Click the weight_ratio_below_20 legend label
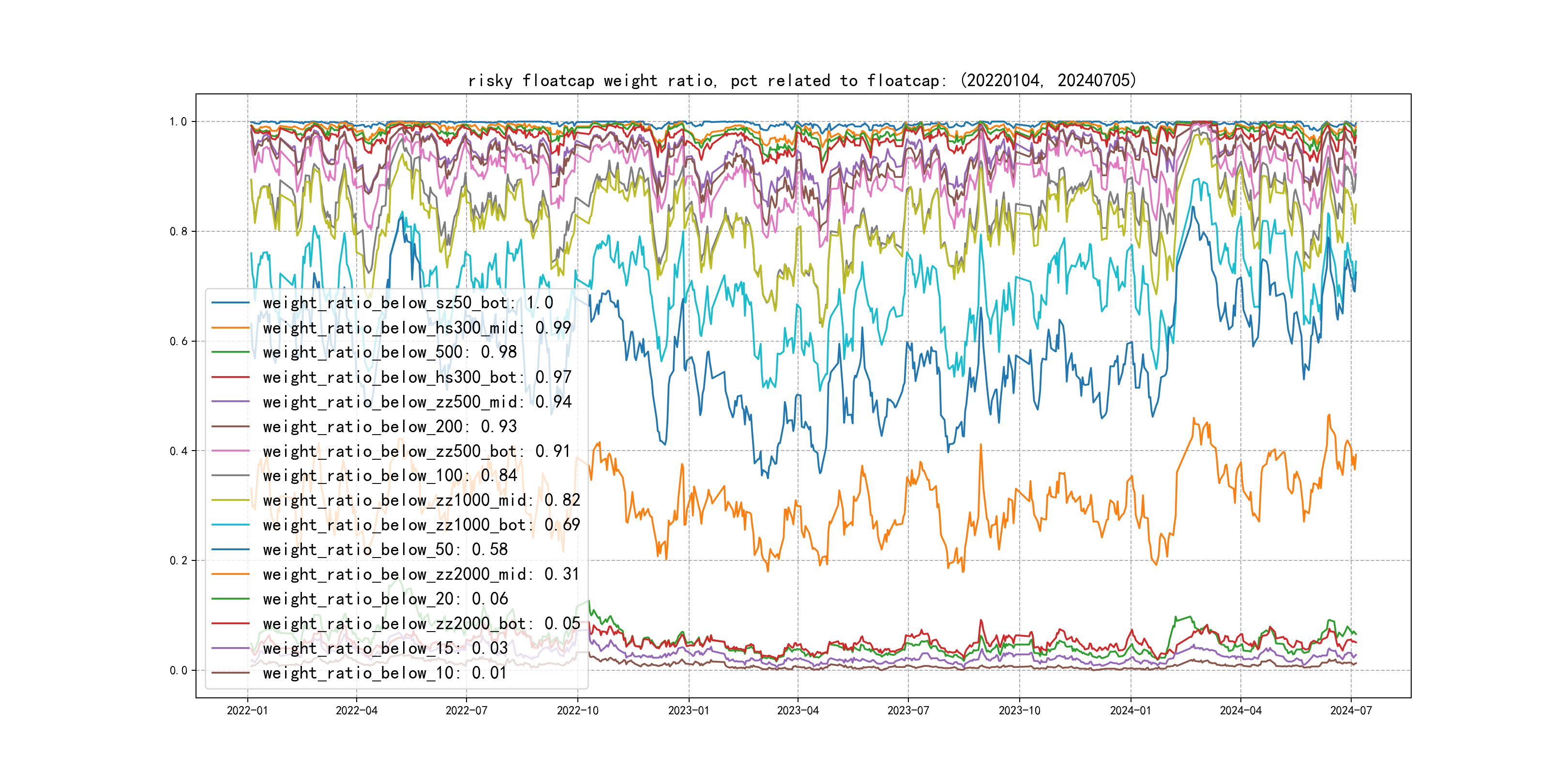This screenshot has height=784, width=1568. [x=385, y=599]
